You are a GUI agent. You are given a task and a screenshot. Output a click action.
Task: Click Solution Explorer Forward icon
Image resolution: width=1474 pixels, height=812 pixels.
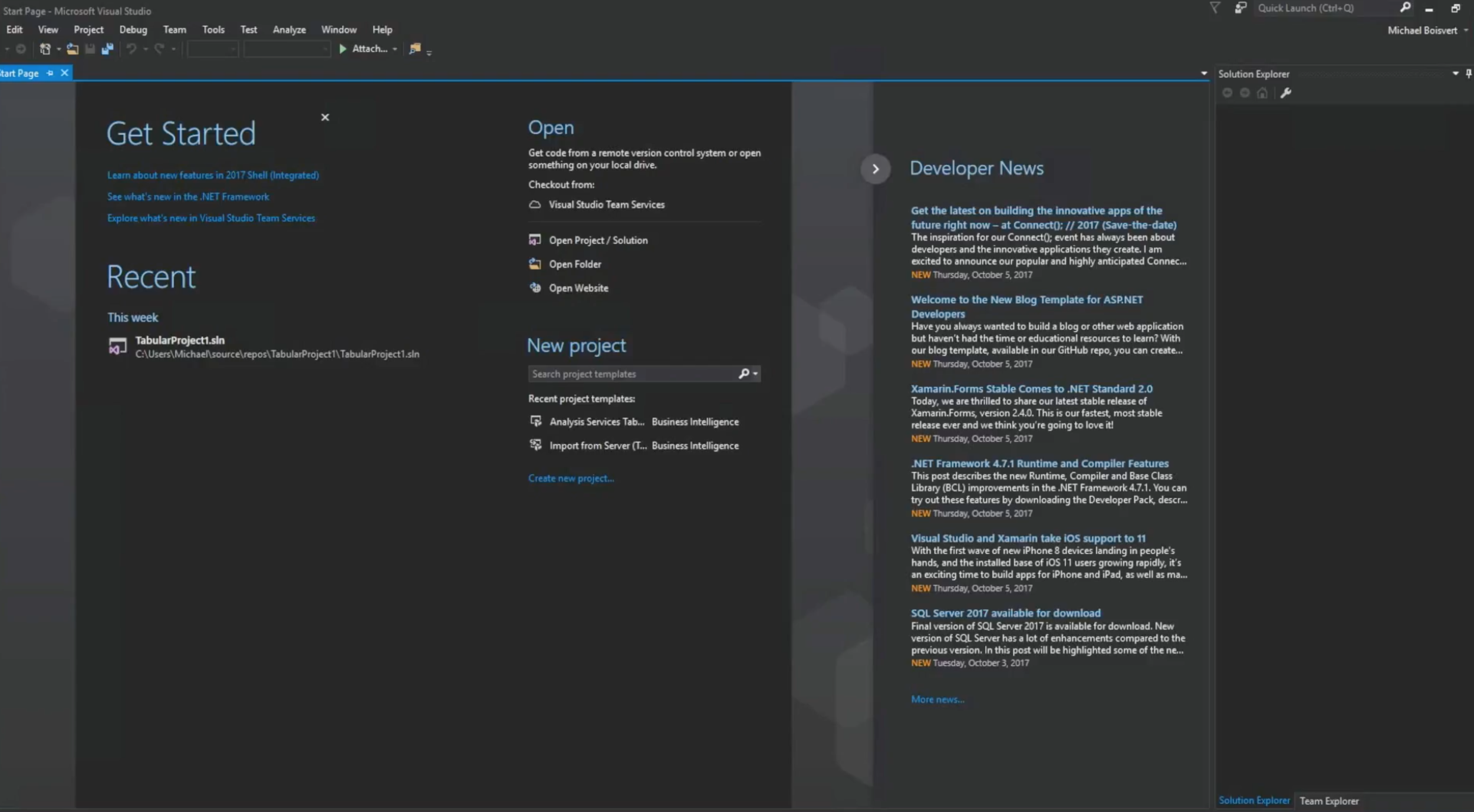[1245, 93]
